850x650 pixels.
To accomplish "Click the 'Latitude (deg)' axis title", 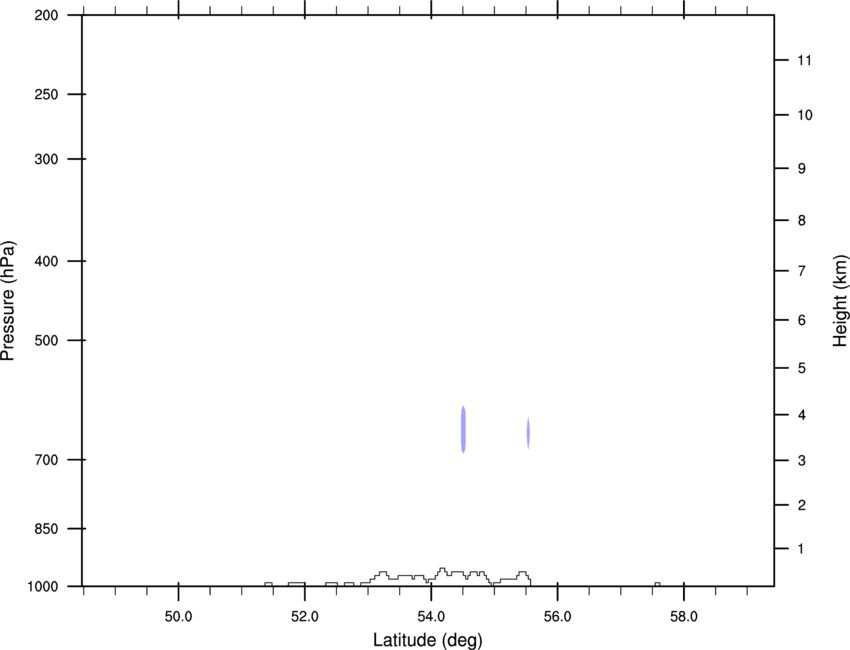I will [x=427, y=640].
